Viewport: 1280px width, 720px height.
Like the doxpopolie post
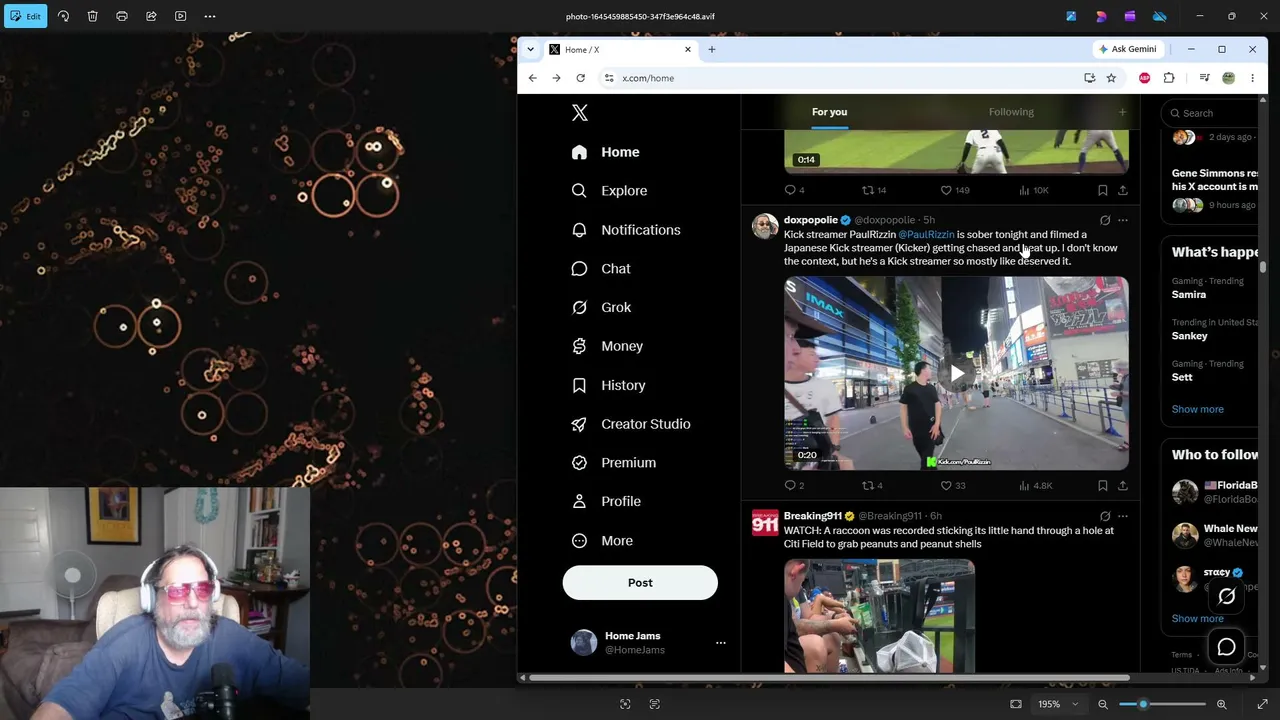pos(955,486)
